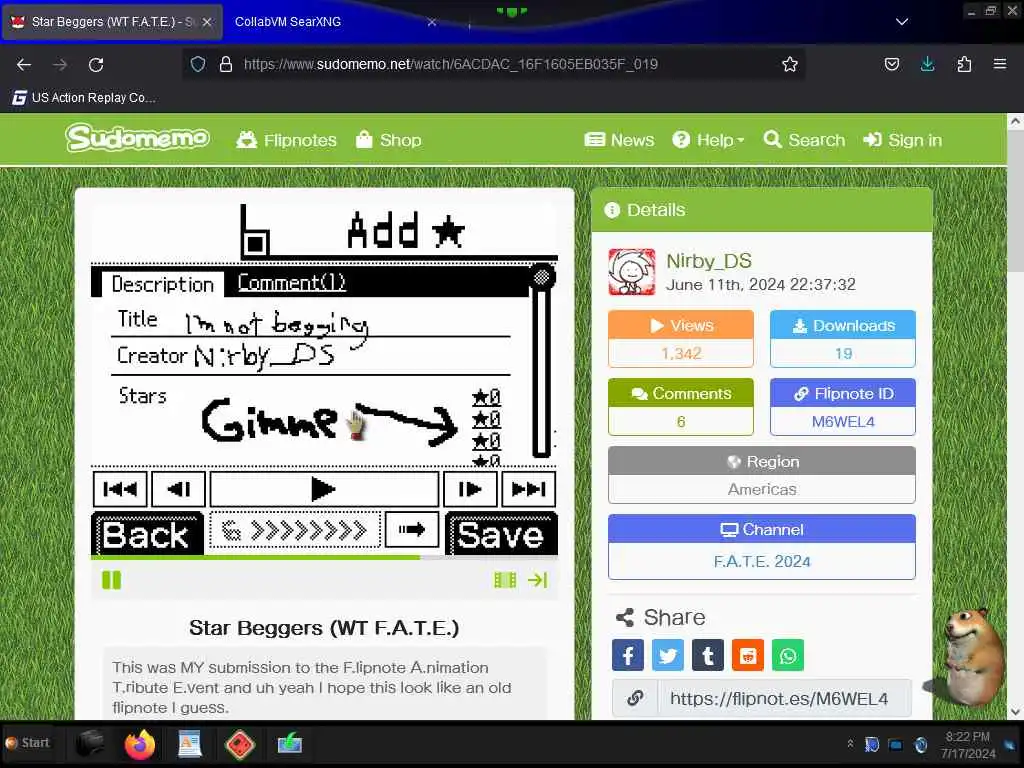Pause the flipnote with the green pause icon

(112, 580)
